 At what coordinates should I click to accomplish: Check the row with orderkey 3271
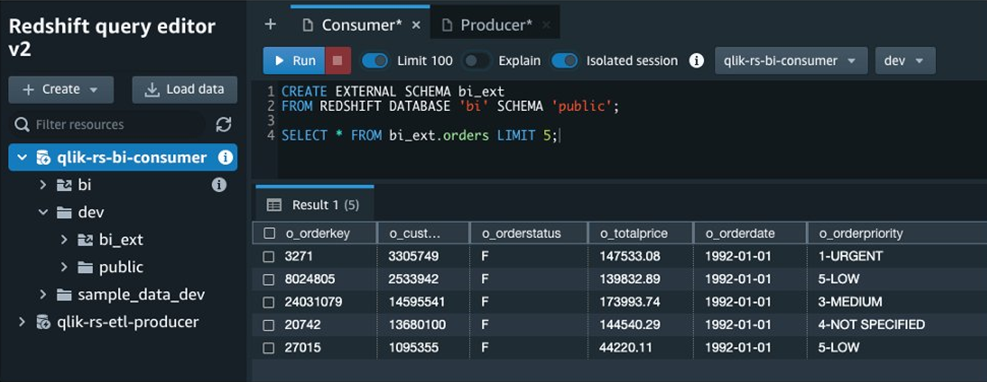(x=269, y=256)
